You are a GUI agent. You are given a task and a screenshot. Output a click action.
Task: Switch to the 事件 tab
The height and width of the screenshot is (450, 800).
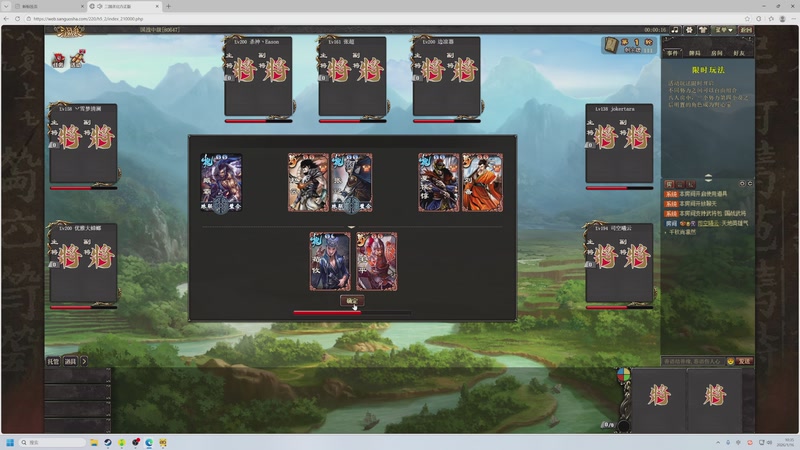[672, 53]
